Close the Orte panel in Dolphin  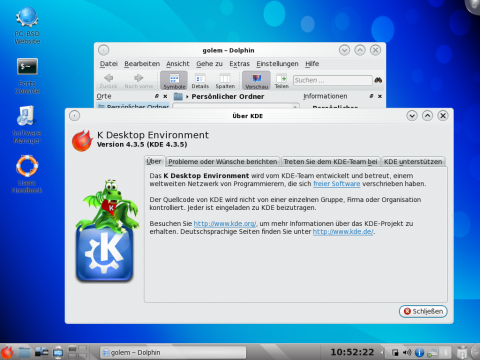(x=165, y=96)
